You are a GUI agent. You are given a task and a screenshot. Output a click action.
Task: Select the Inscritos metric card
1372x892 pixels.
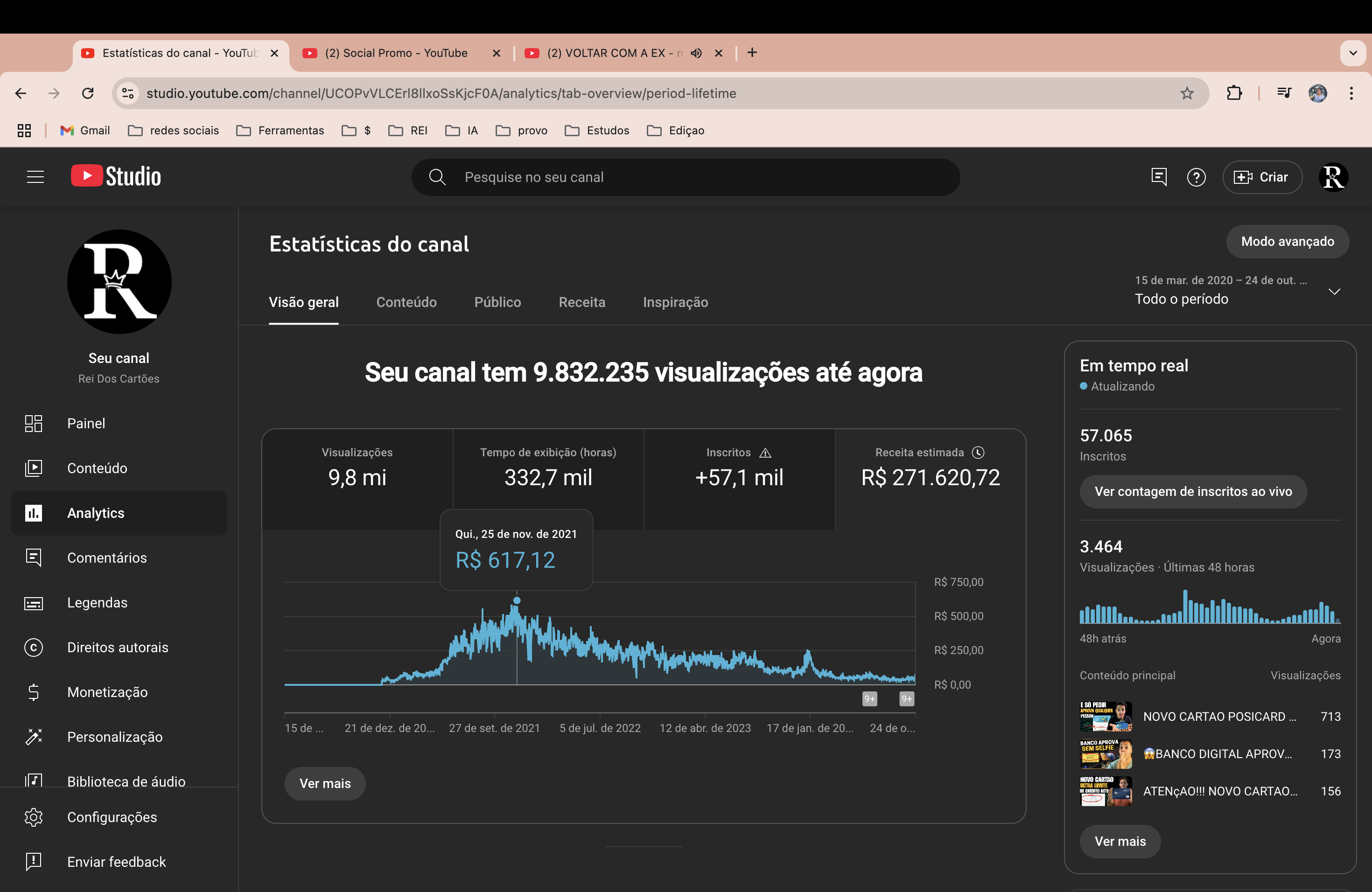pos(739,480)
